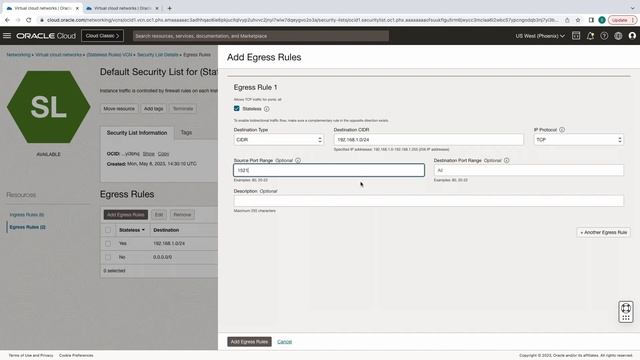Go to Oracle Cloud home logo
This screenshot has height=360, width=640.
pyautogui.click(x=46, y=36)
